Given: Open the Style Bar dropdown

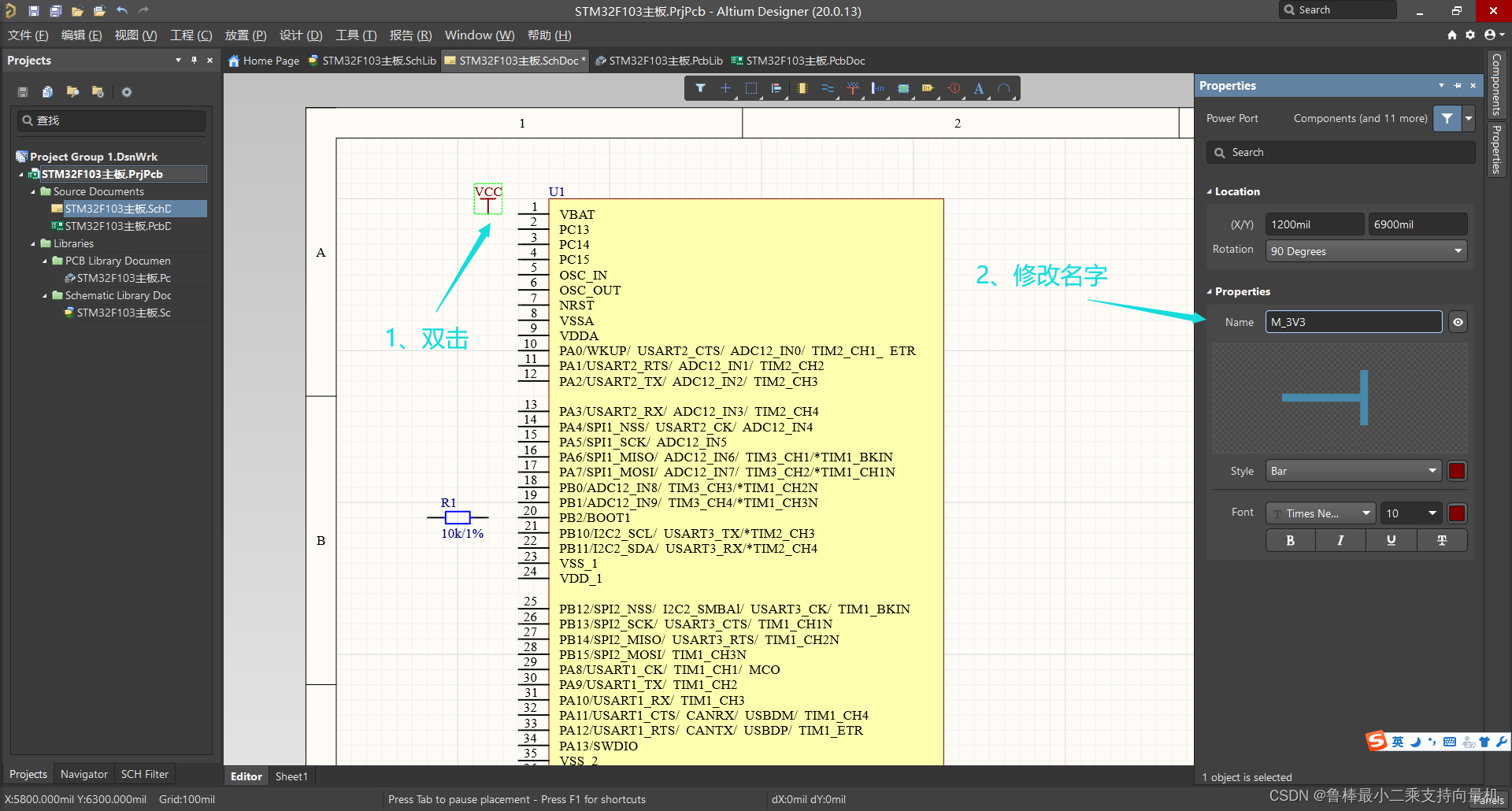Looking at the screenshot, I should coord(1353,471).
